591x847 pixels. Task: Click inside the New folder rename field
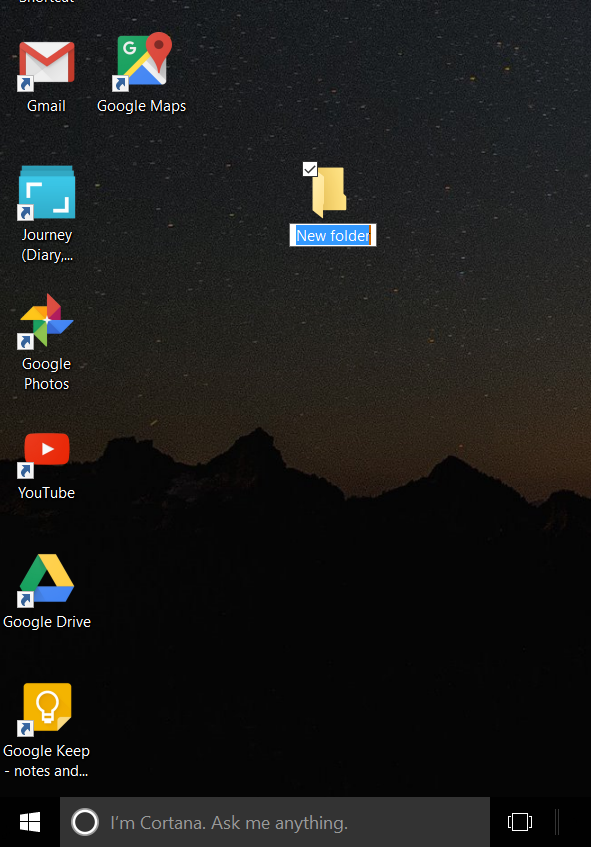(333, 235)
